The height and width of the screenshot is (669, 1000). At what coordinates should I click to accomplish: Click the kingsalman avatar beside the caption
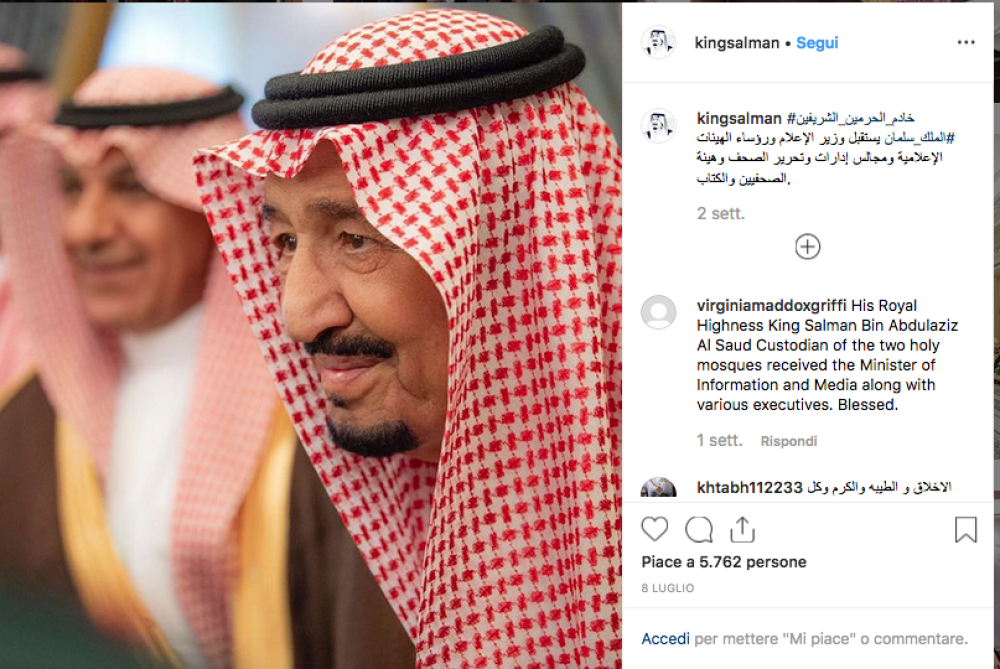tap(658, 125)
